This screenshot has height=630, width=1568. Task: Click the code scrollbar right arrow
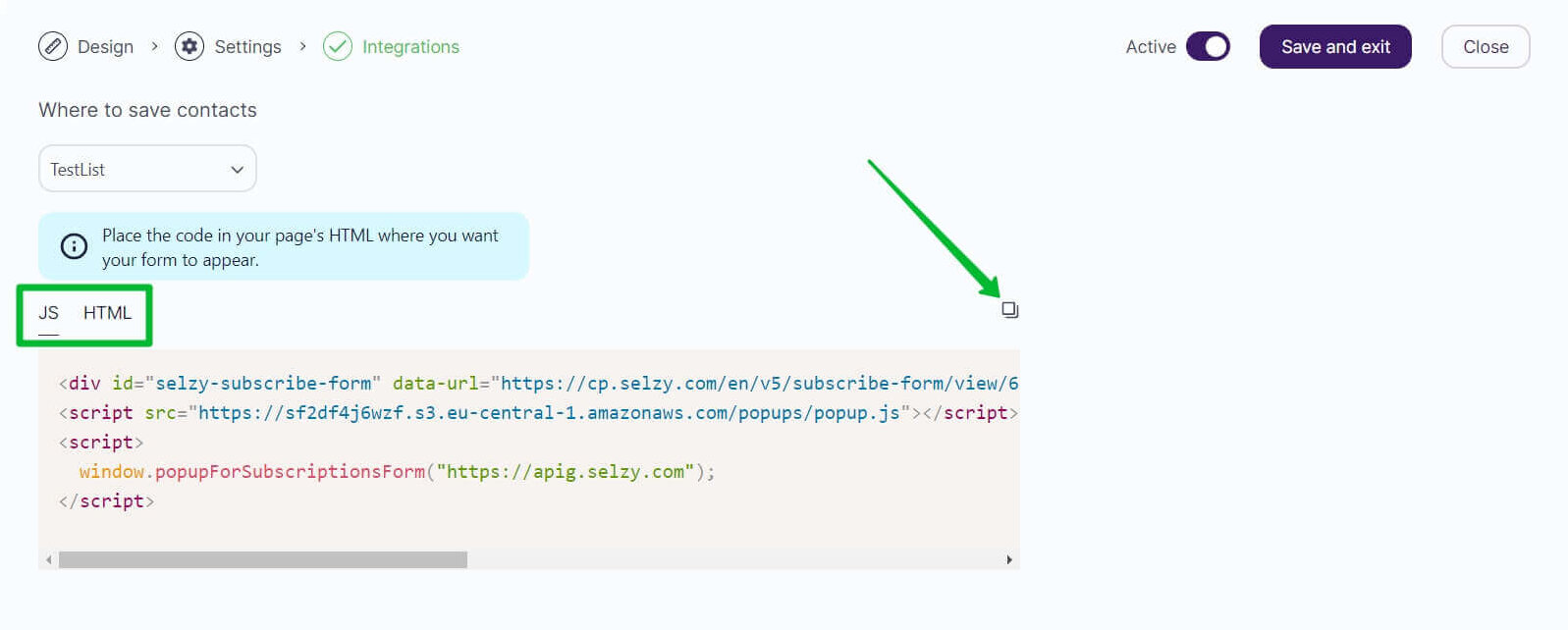[1009, 560]
